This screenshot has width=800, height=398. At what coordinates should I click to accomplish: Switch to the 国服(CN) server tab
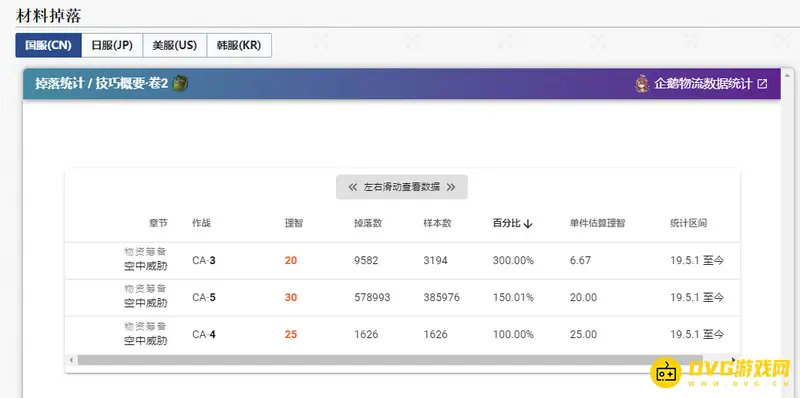coord(48,45)
